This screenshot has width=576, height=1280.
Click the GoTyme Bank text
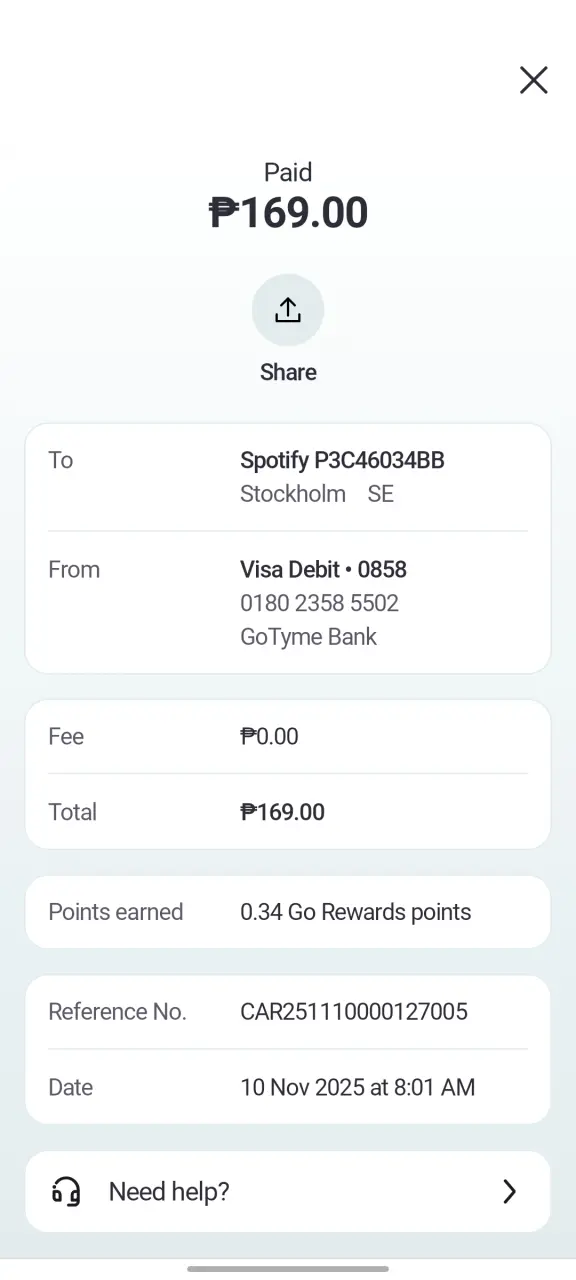(308, 637)
